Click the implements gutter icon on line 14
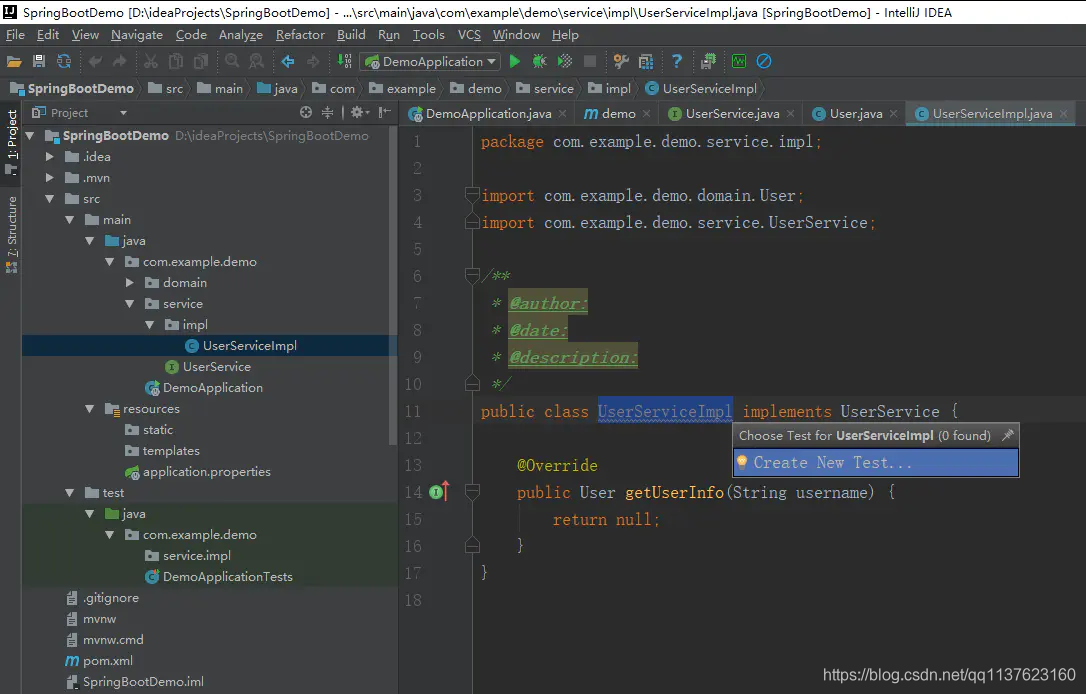Viewport: 1086px width, 694px height. click(x=438, y=492)
